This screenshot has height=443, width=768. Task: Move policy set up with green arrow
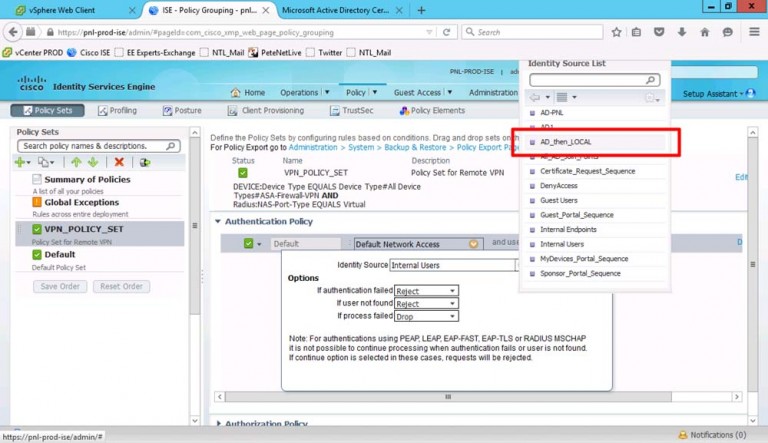coord(76,162)
